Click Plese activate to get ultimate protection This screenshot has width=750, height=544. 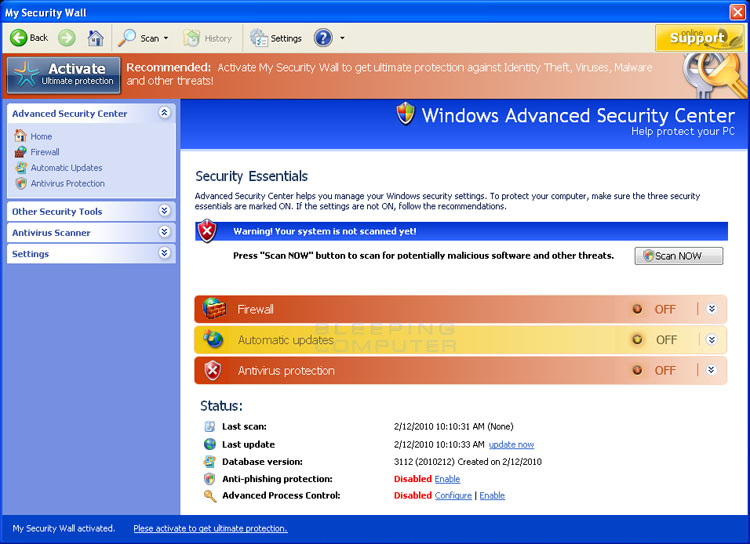(x=210, y=529)
